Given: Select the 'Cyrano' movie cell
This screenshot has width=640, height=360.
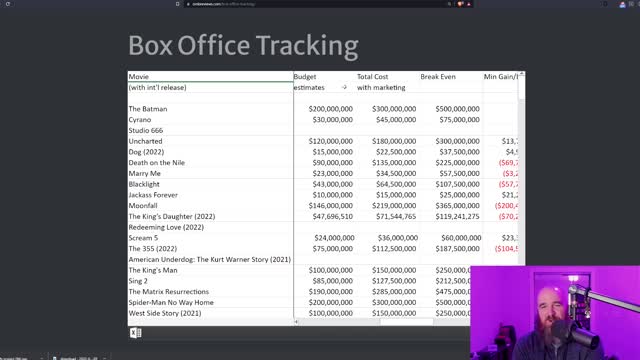Looking at the screenshot, I should point(211,120).
